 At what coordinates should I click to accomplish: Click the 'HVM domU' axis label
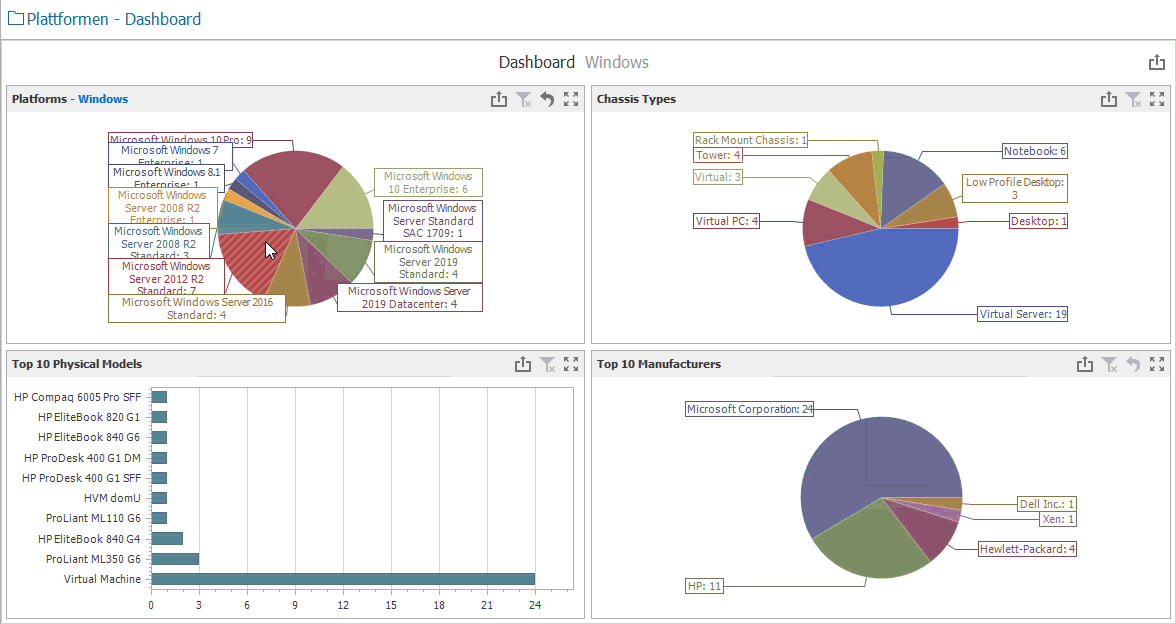112,498
